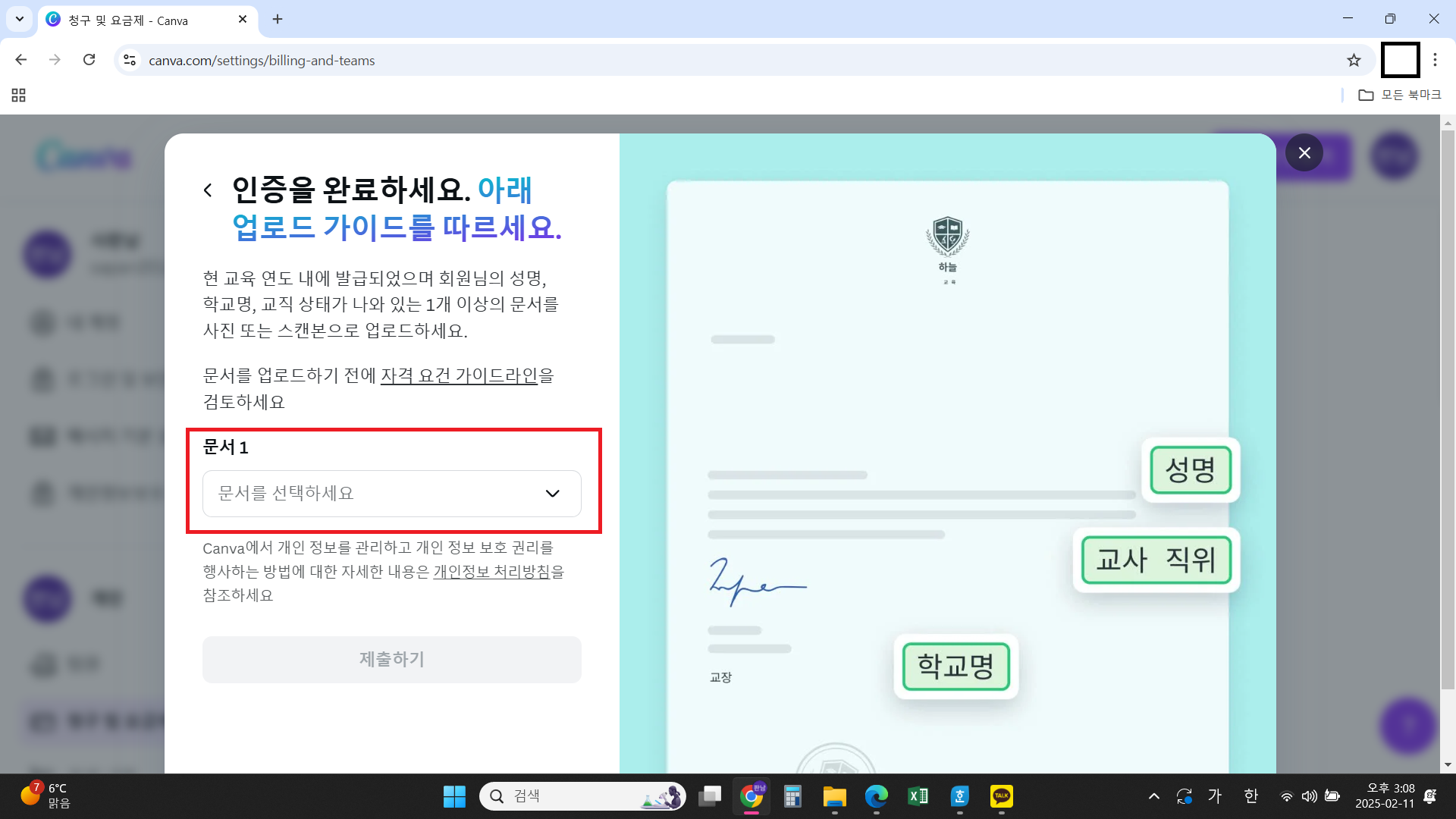Select the "청구 및 요금제 - Canva" tab
1456x819 pixels.
click(136, 20)
